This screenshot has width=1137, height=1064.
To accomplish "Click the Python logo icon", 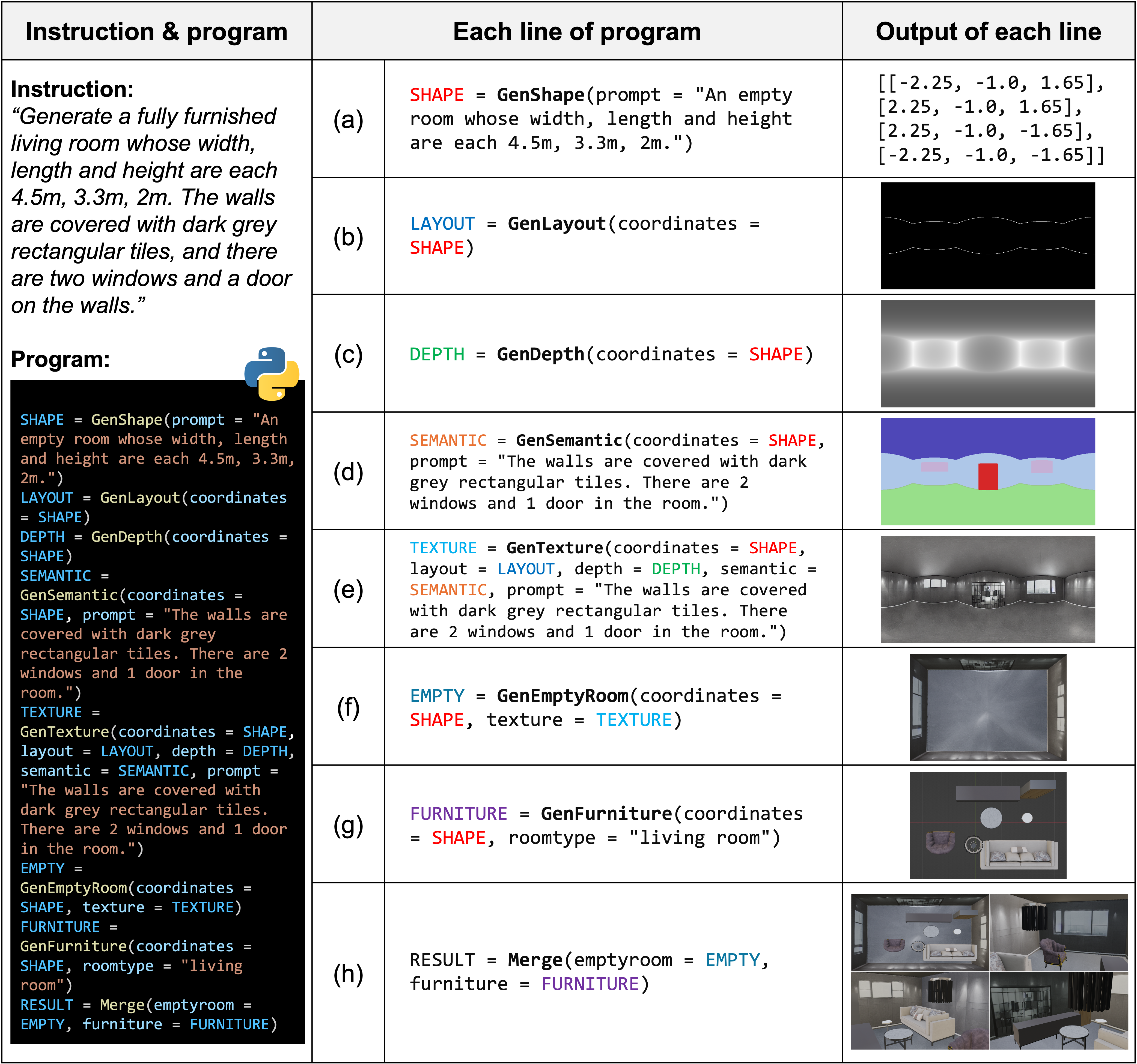I will 272,373.
